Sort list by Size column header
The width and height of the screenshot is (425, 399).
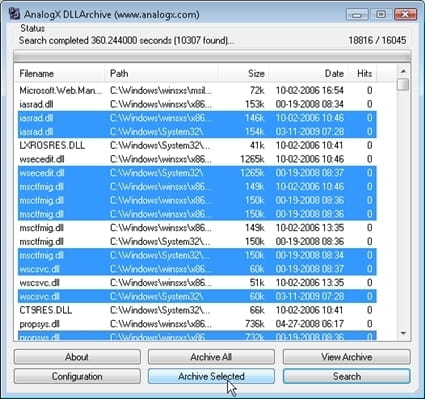[244, 73]
